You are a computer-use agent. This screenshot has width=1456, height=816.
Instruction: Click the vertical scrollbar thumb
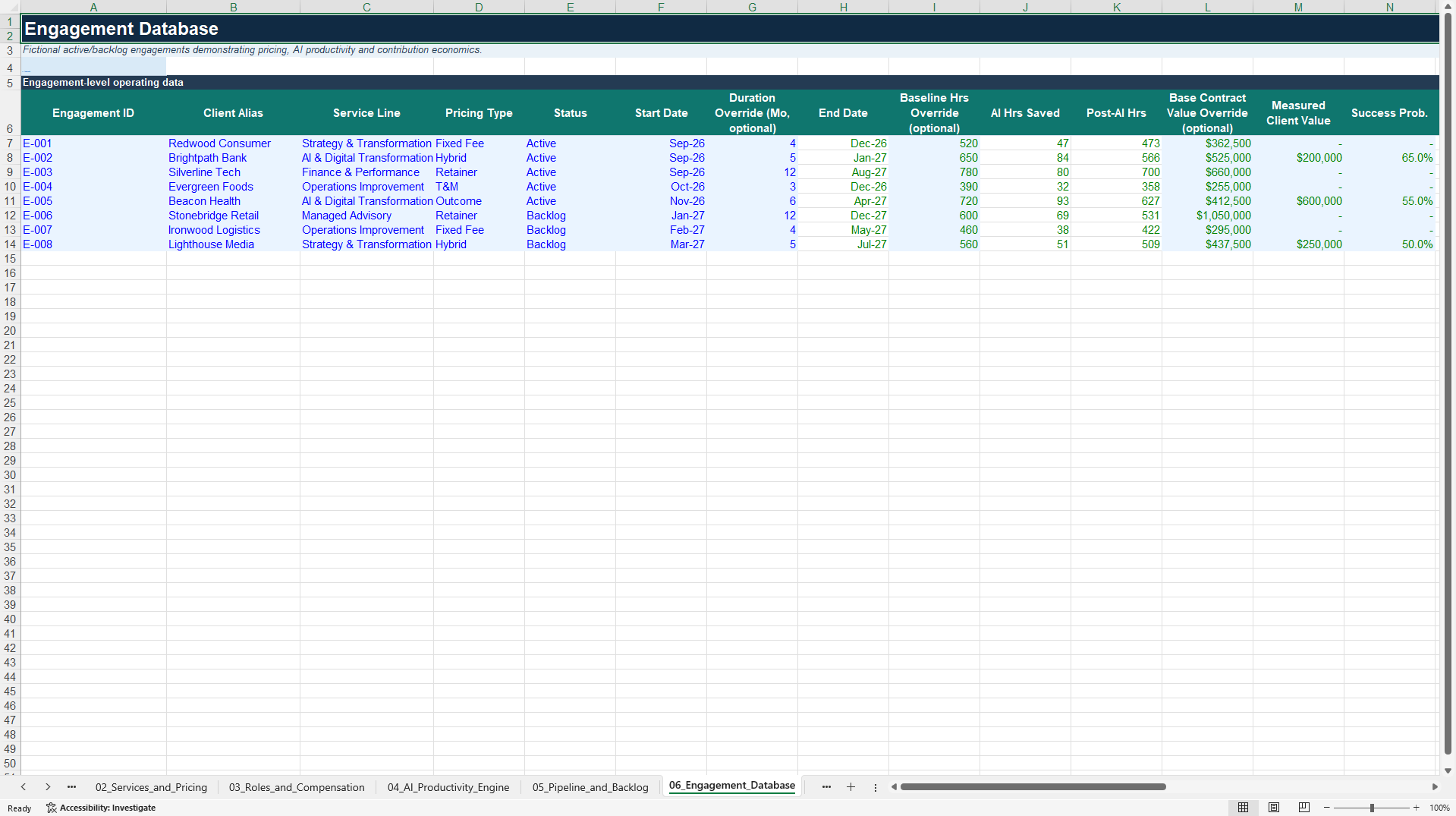tap(1448, 383)
